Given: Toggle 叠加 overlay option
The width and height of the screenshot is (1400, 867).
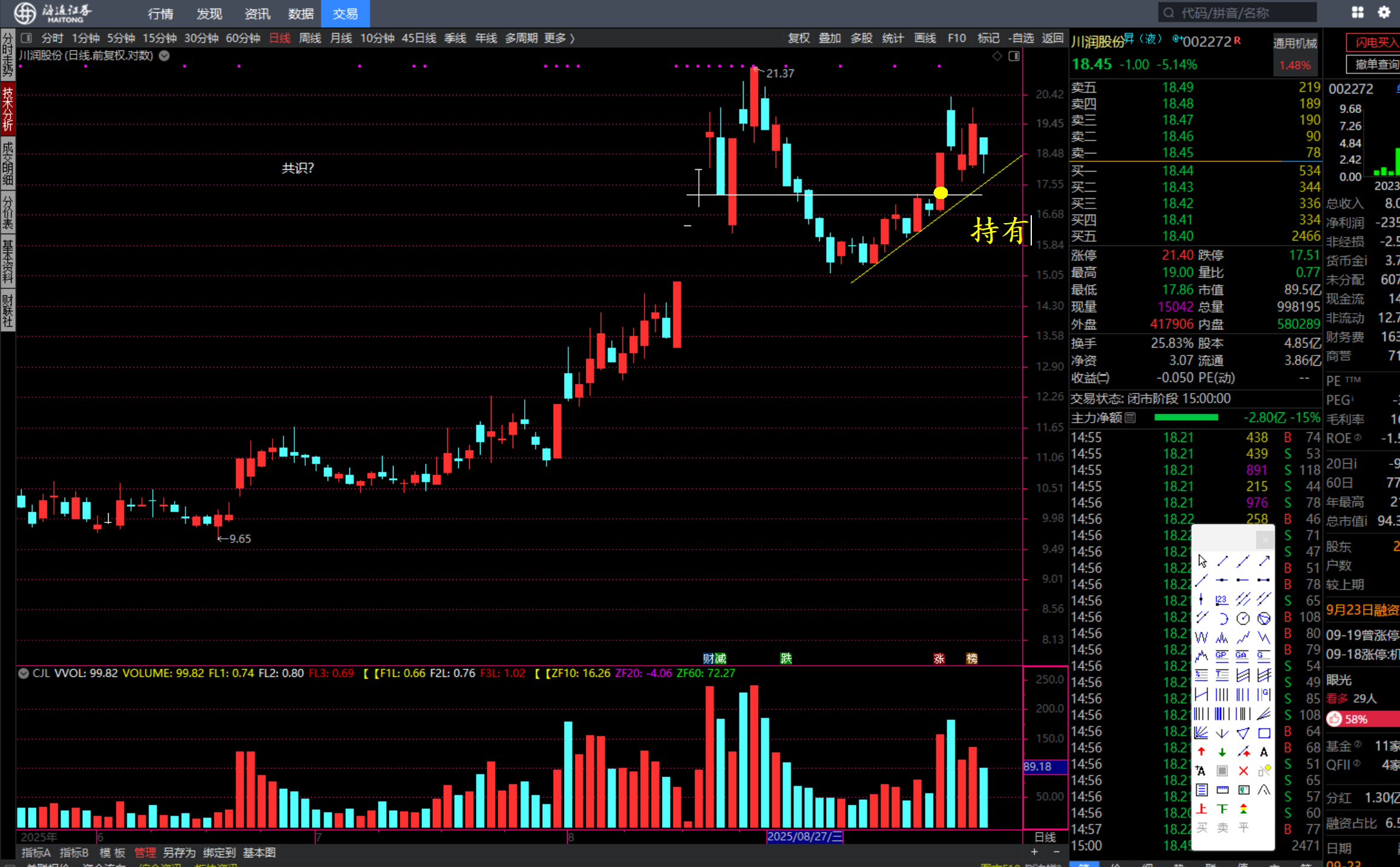Looking at the screenshot, I should coord(829,38).
